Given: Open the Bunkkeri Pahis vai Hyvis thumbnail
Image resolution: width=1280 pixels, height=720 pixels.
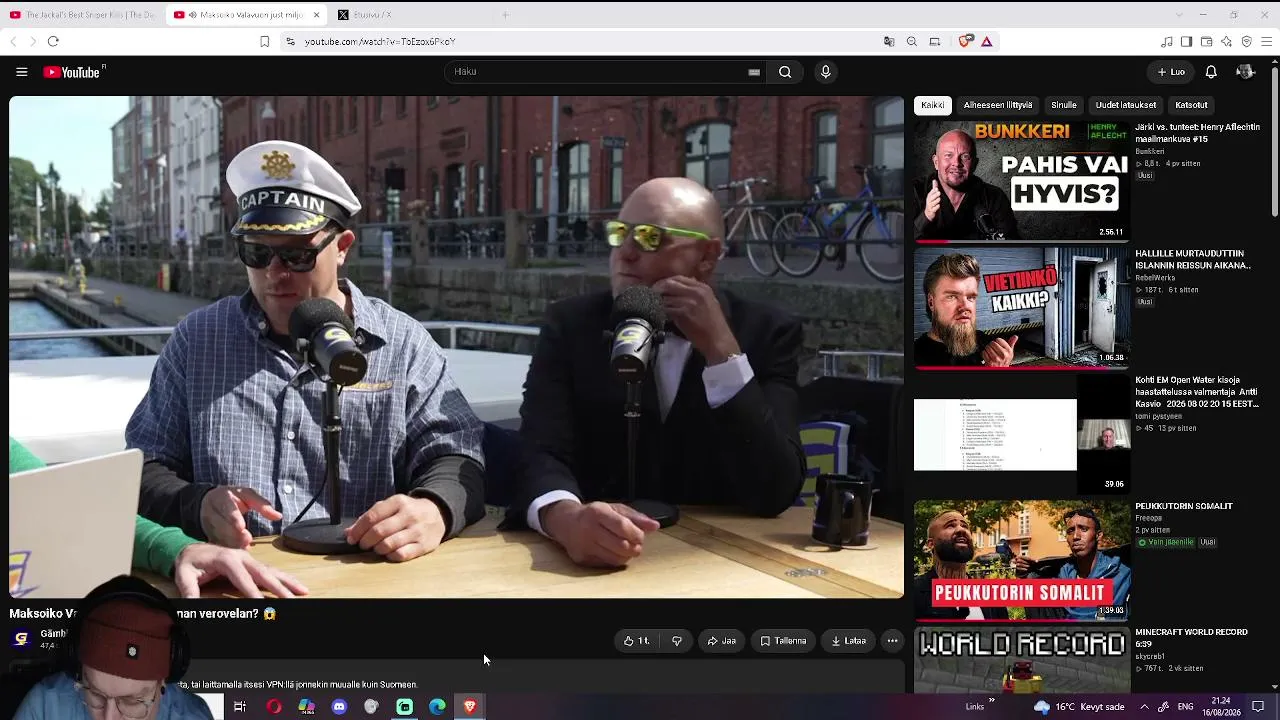Looking at the screenshot, I should 1021,182.
